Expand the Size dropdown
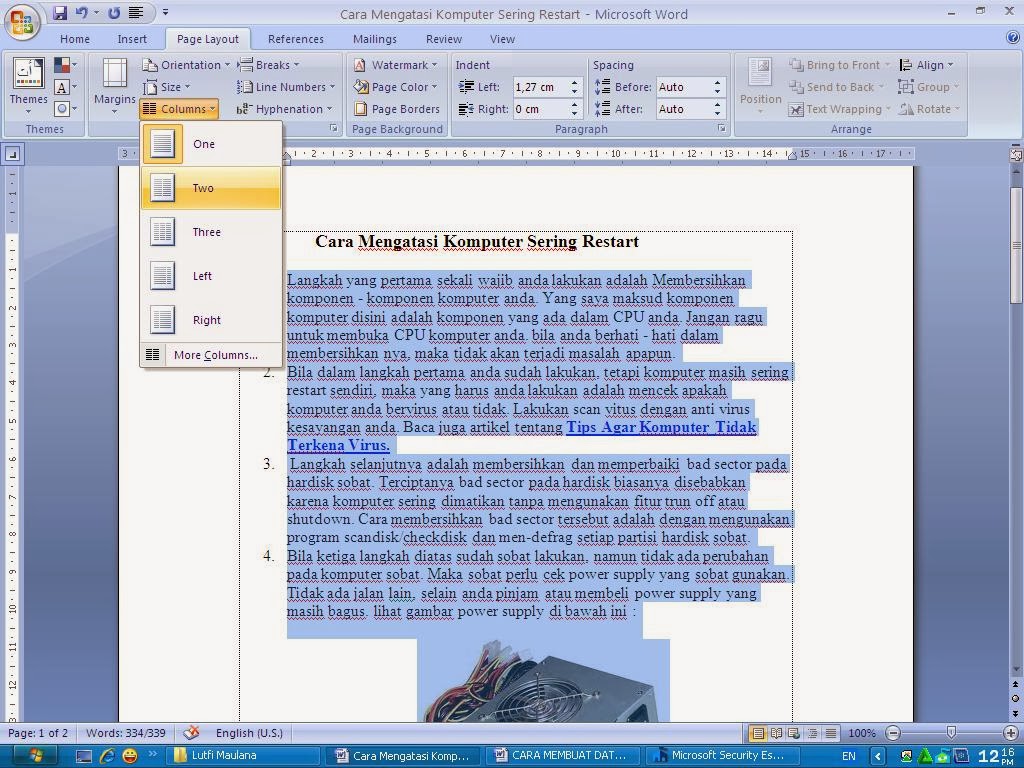Screen dimensions: 1024x768 pos(167,87)
